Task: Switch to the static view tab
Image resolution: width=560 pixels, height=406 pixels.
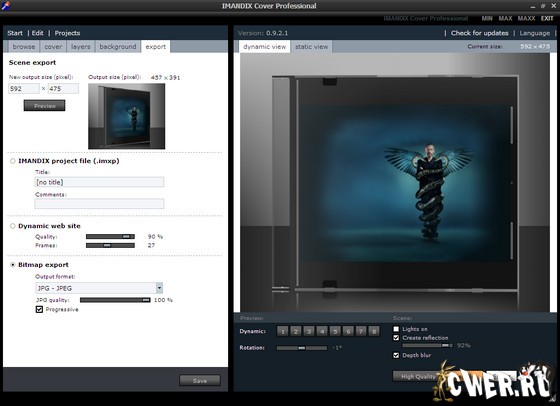Action: point(311,47)
